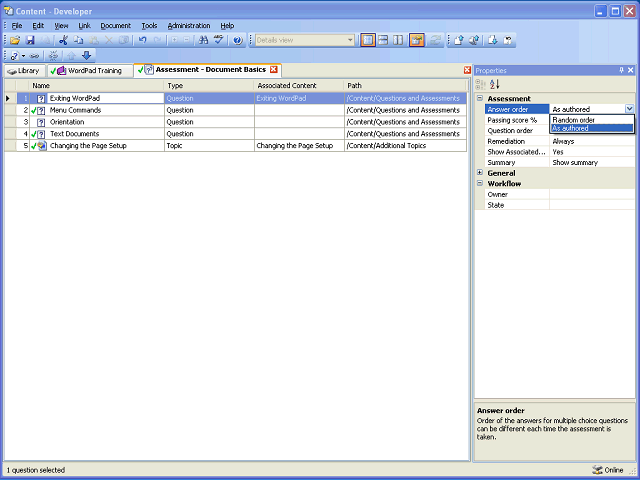Image resolution: width=640 pixels, height=480 pixels.
Task: Open Help using the question mark icon
Action: click(x=237, y=40)
